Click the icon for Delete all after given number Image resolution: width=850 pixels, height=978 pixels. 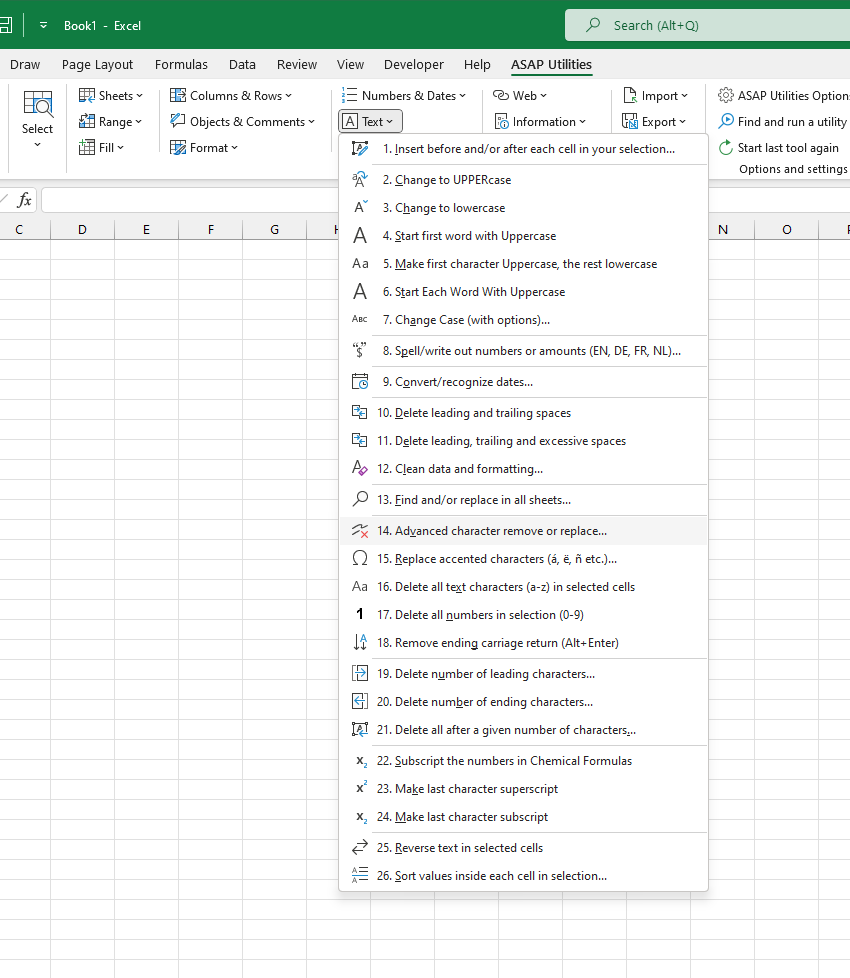click(360, 729)
